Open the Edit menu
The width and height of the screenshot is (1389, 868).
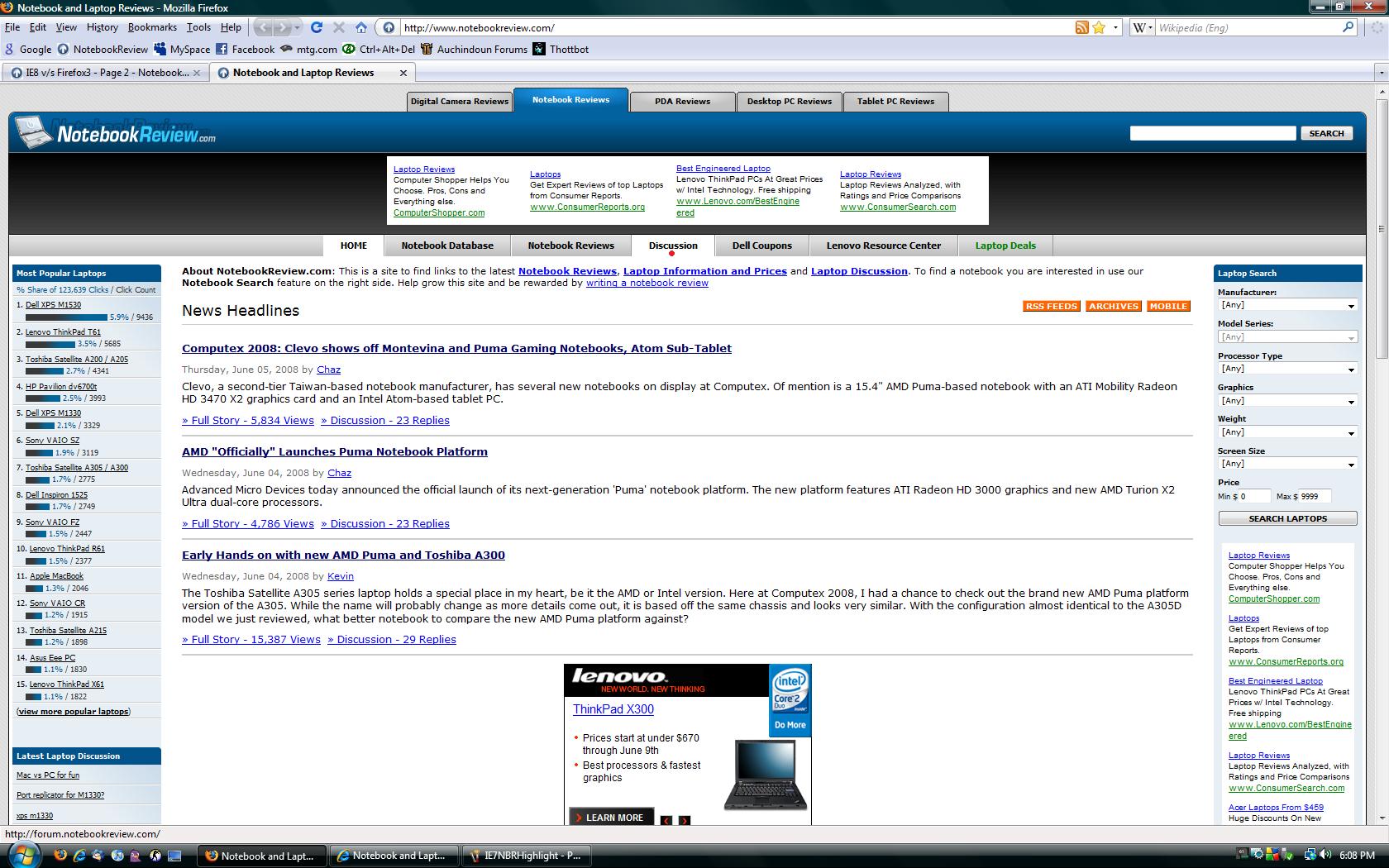(x=38, y=27)
